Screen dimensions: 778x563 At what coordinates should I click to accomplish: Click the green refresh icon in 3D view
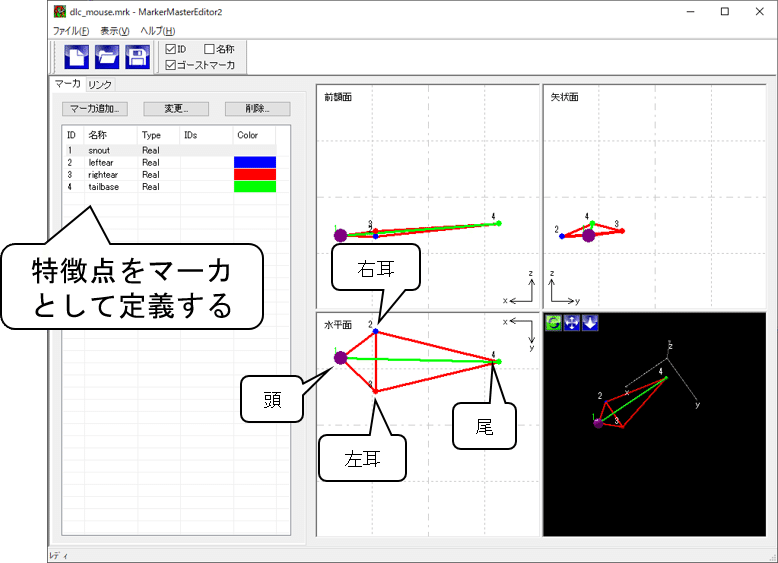[x=553, y=323]
